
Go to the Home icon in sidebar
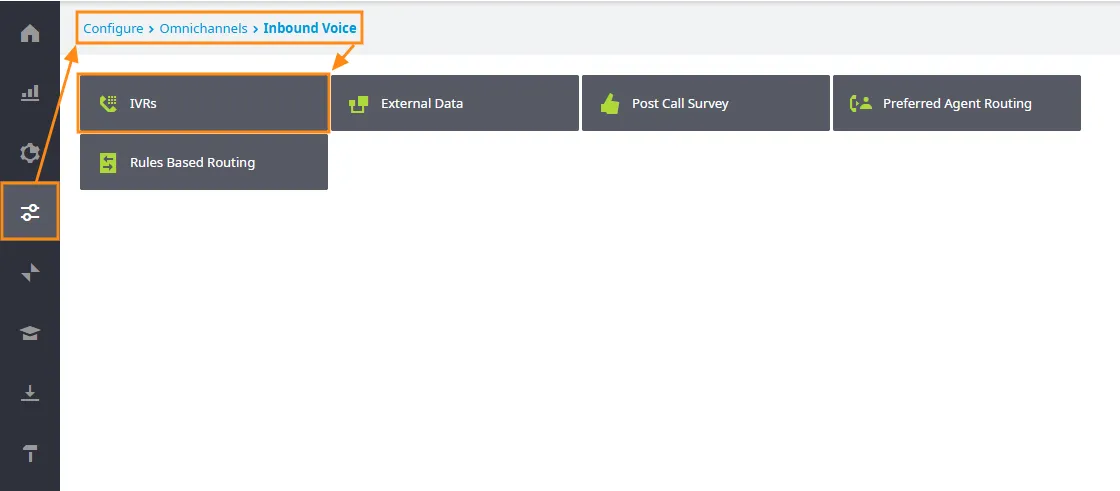(30, 34)
